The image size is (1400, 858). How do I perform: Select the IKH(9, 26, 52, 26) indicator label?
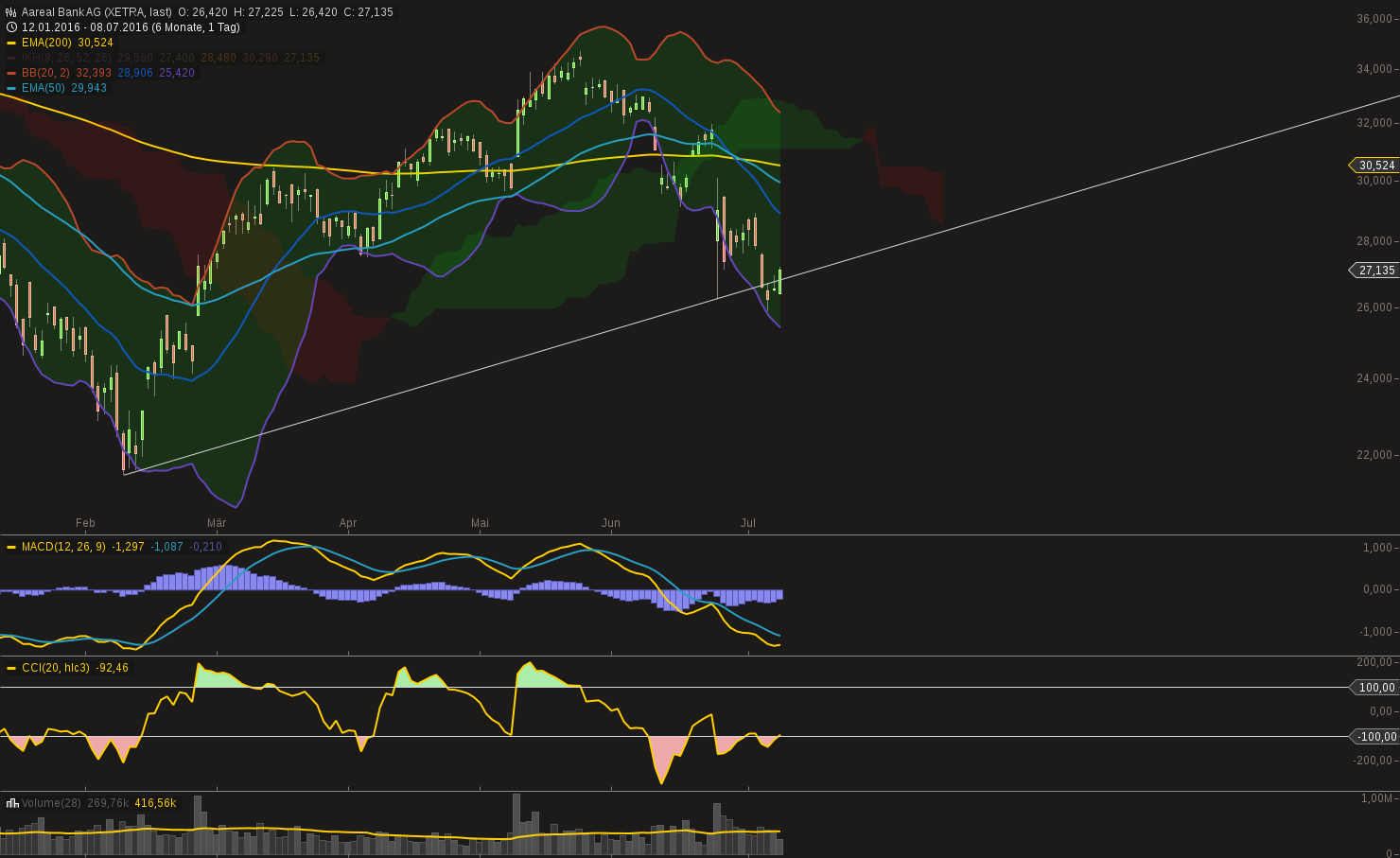(x=66, y=58)
